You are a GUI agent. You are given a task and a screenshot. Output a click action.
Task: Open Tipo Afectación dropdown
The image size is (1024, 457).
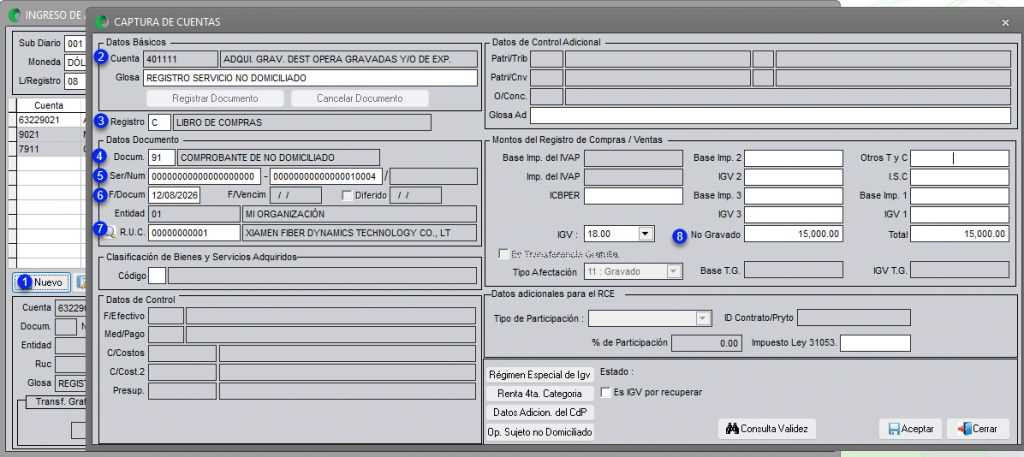pyautogui.click(x=675, y=271)
